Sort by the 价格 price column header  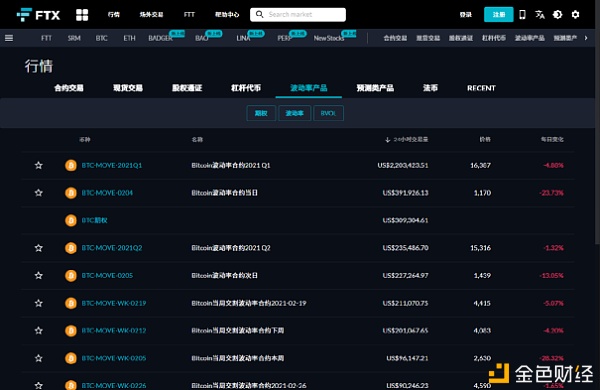point(485,139)
